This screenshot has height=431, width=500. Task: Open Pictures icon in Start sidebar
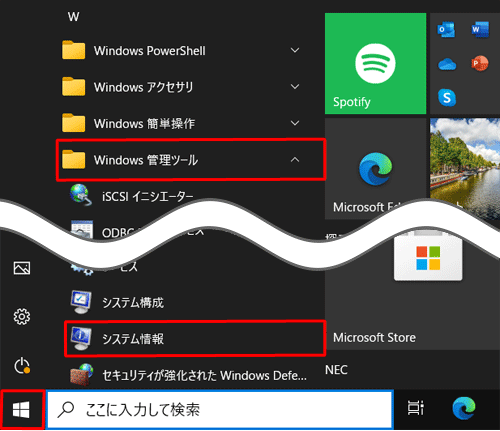22,268
